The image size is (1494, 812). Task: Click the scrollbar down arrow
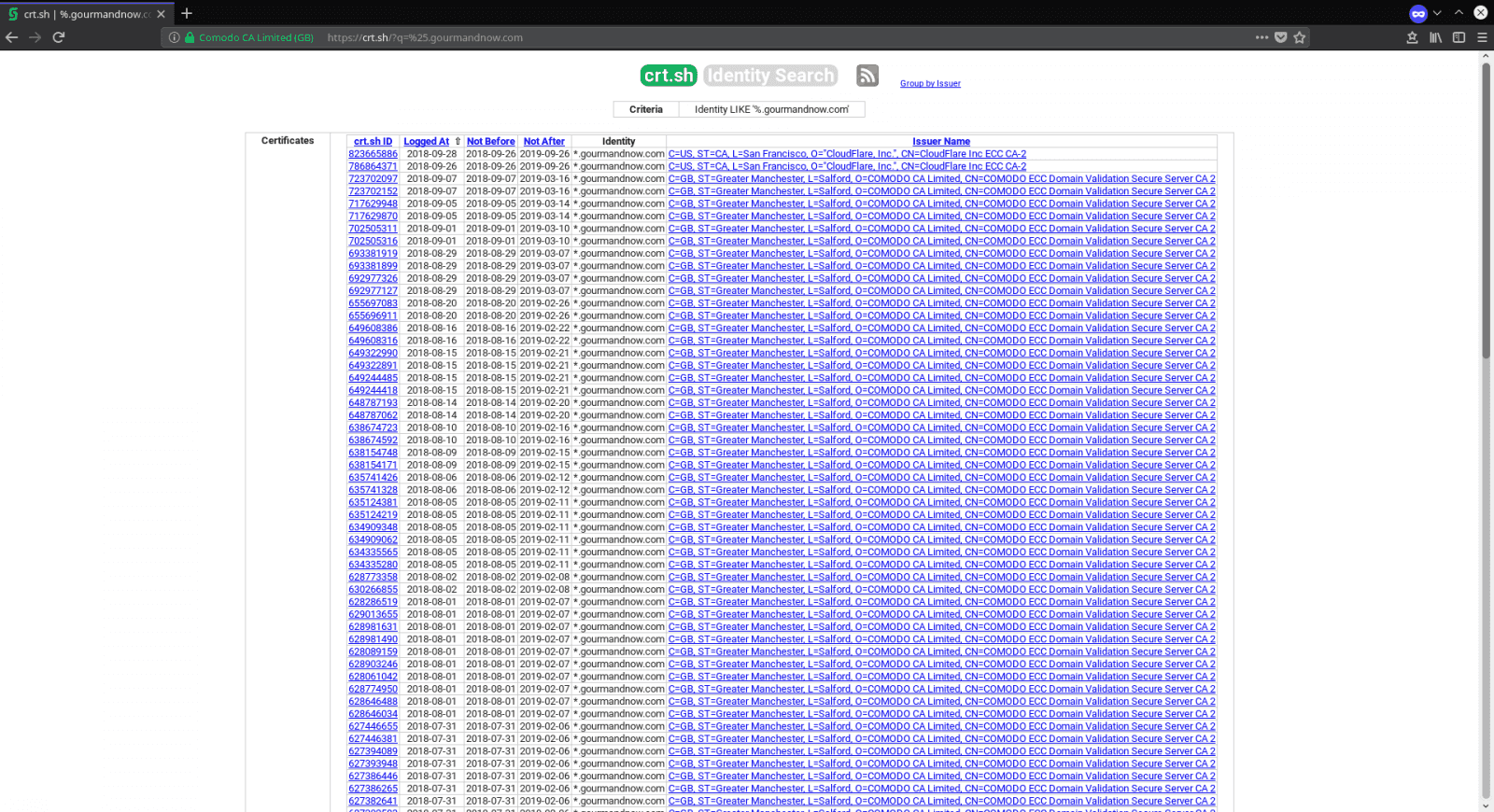coord(1486,805)
